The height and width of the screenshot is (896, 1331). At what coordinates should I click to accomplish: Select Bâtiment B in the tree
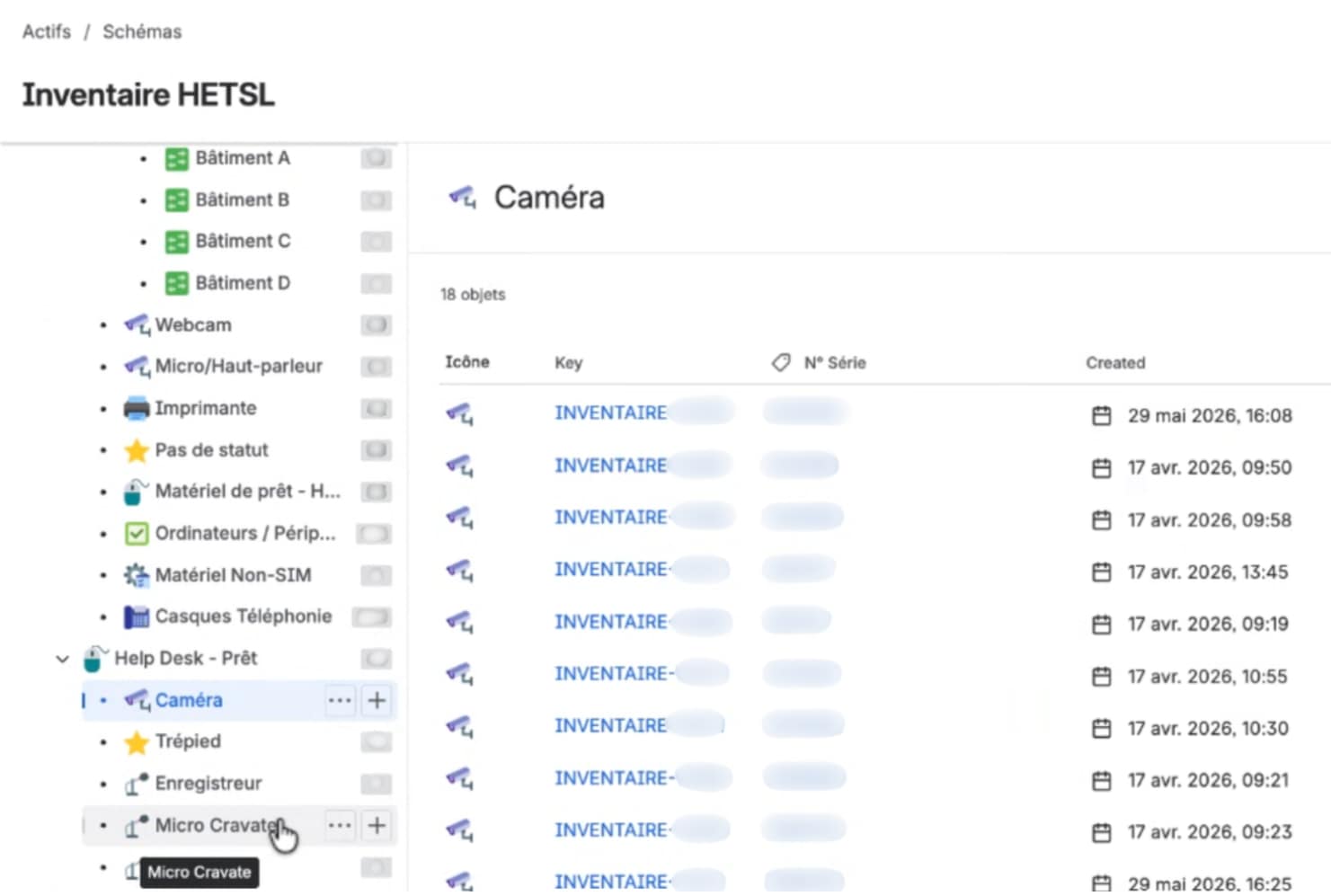(x=243, y=200)
